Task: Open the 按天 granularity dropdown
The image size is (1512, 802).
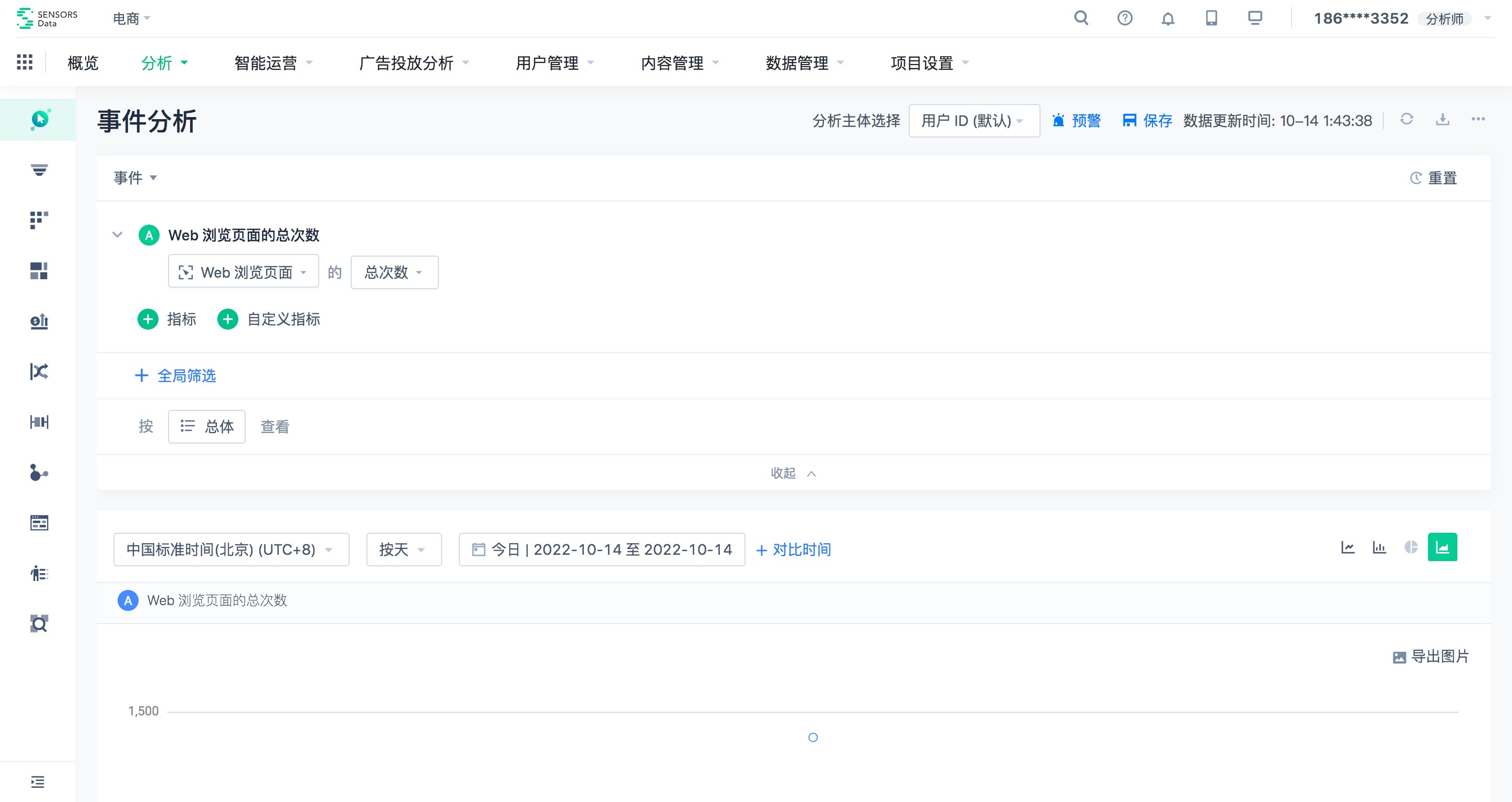Action: tap(404, 549)
